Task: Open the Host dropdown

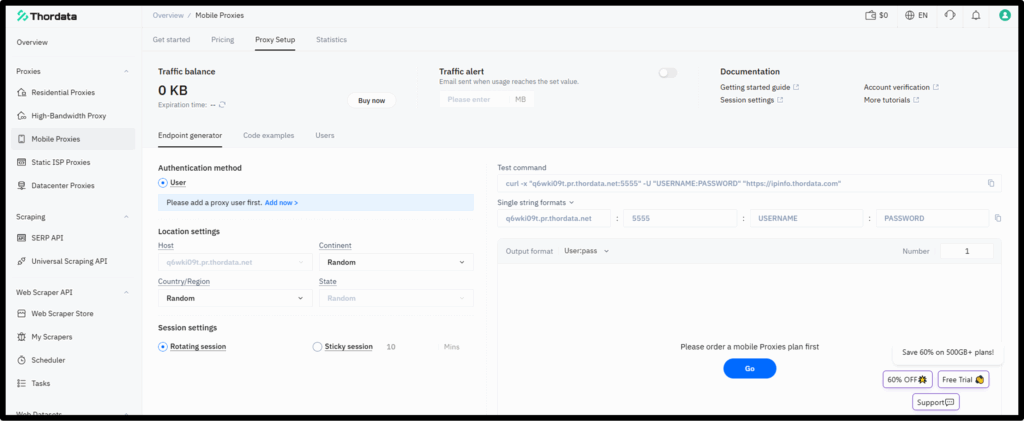Action: coord(235,262)
